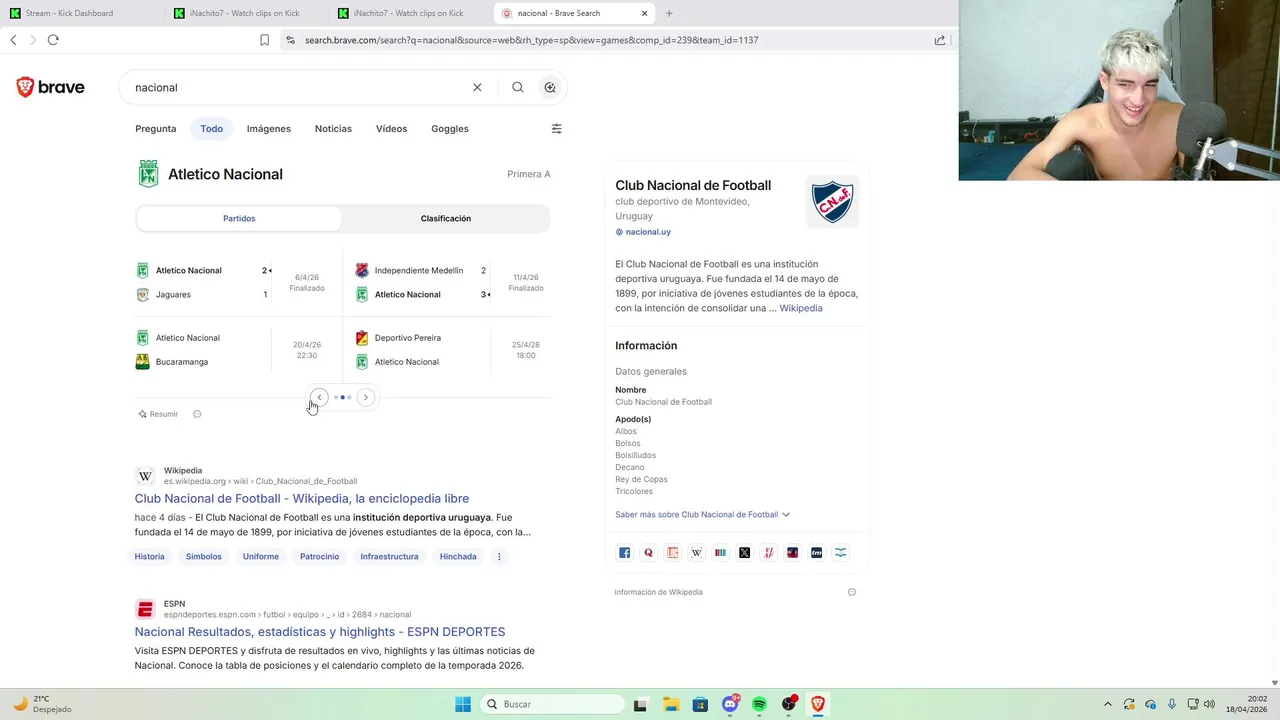Go to next matches carousel arrow

coord(366,397)
